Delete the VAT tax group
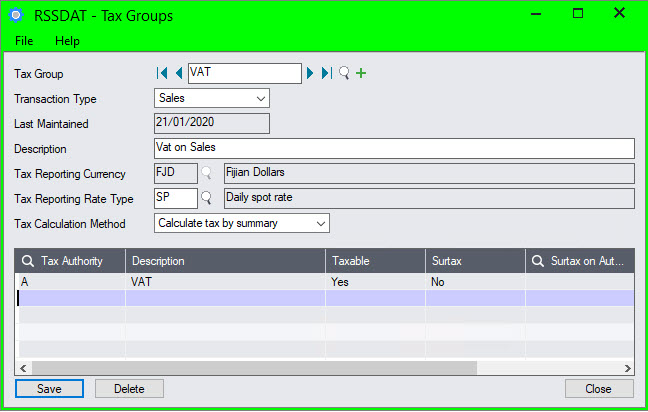Image resolution: width=648 pixels, height=412 pixels. (x=129, y=389)
